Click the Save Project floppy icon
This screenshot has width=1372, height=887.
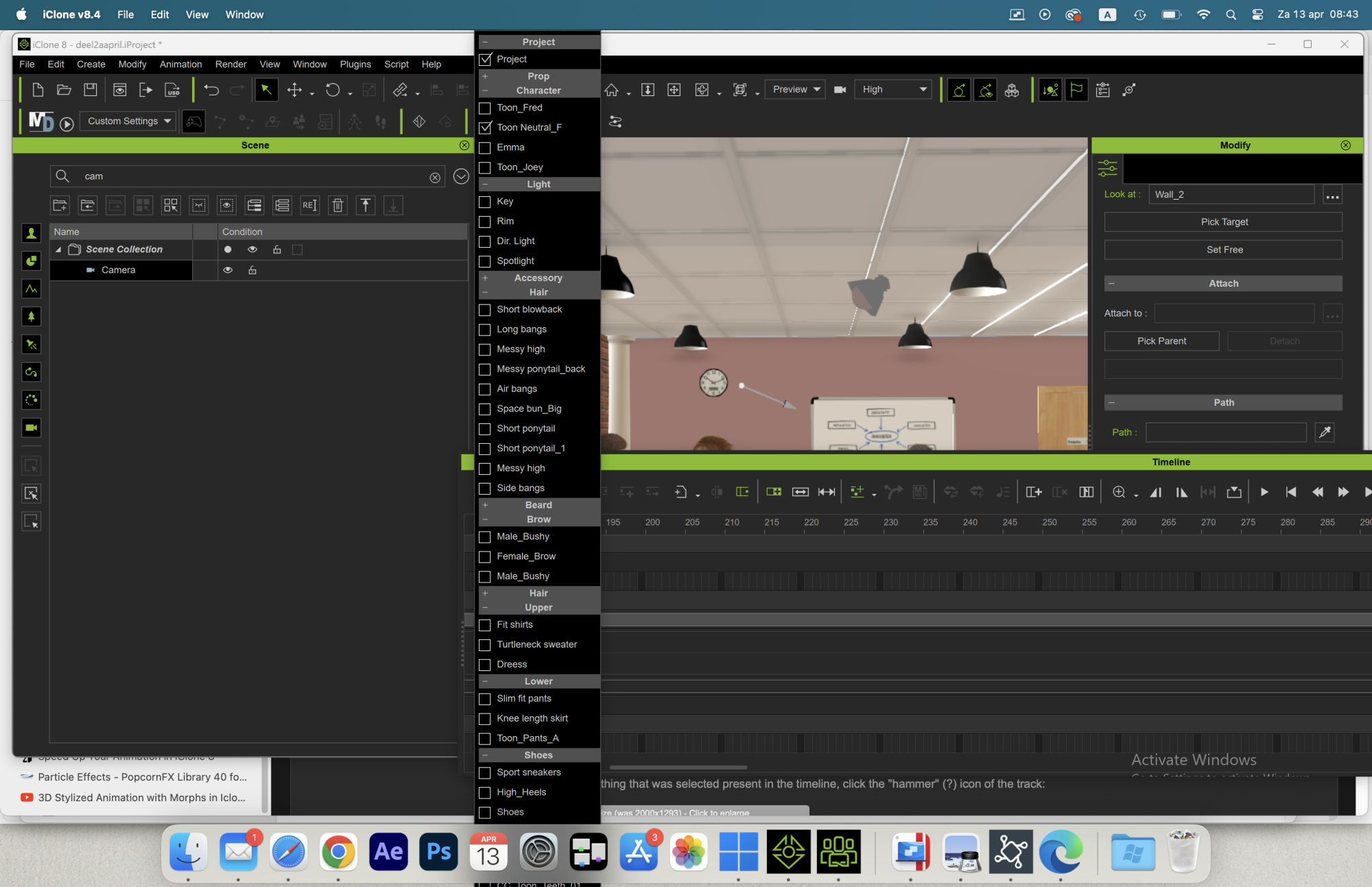click(90, 90)
